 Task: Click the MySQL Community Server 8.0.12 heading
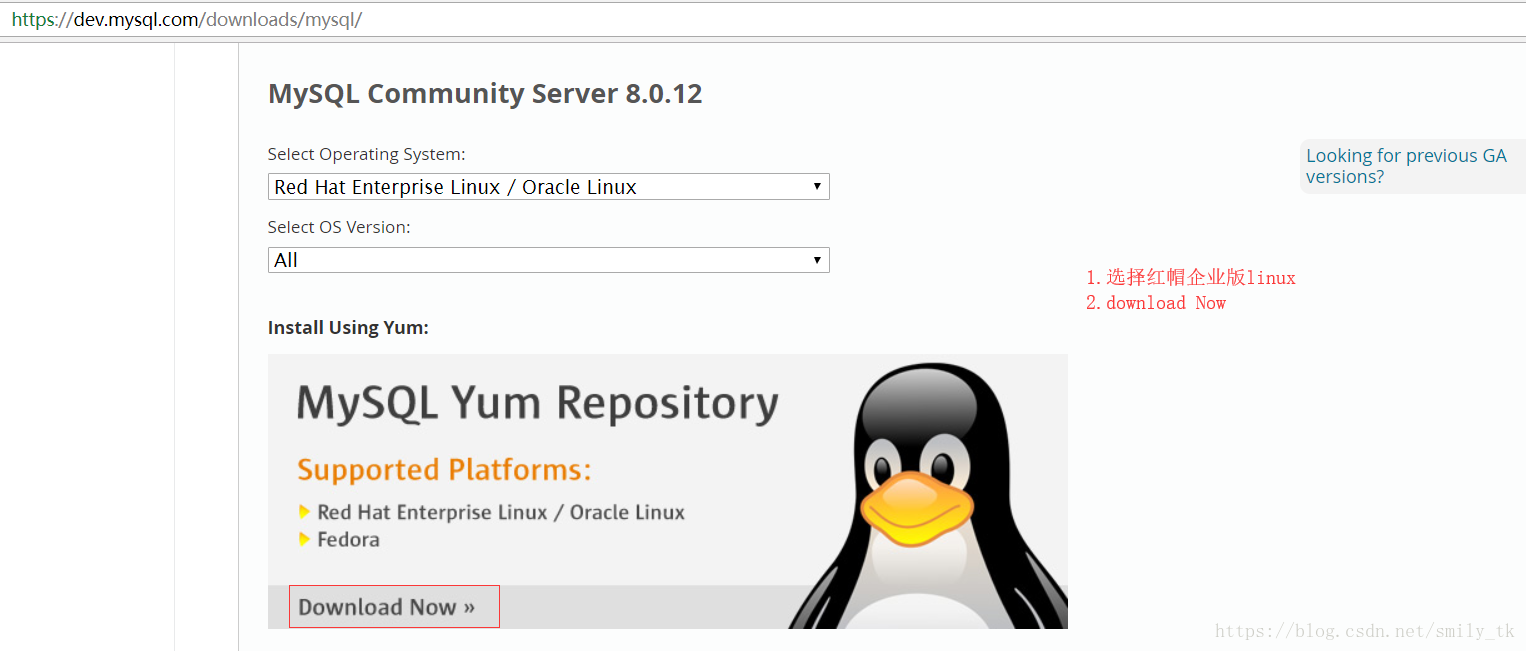(x=485, y=94)
